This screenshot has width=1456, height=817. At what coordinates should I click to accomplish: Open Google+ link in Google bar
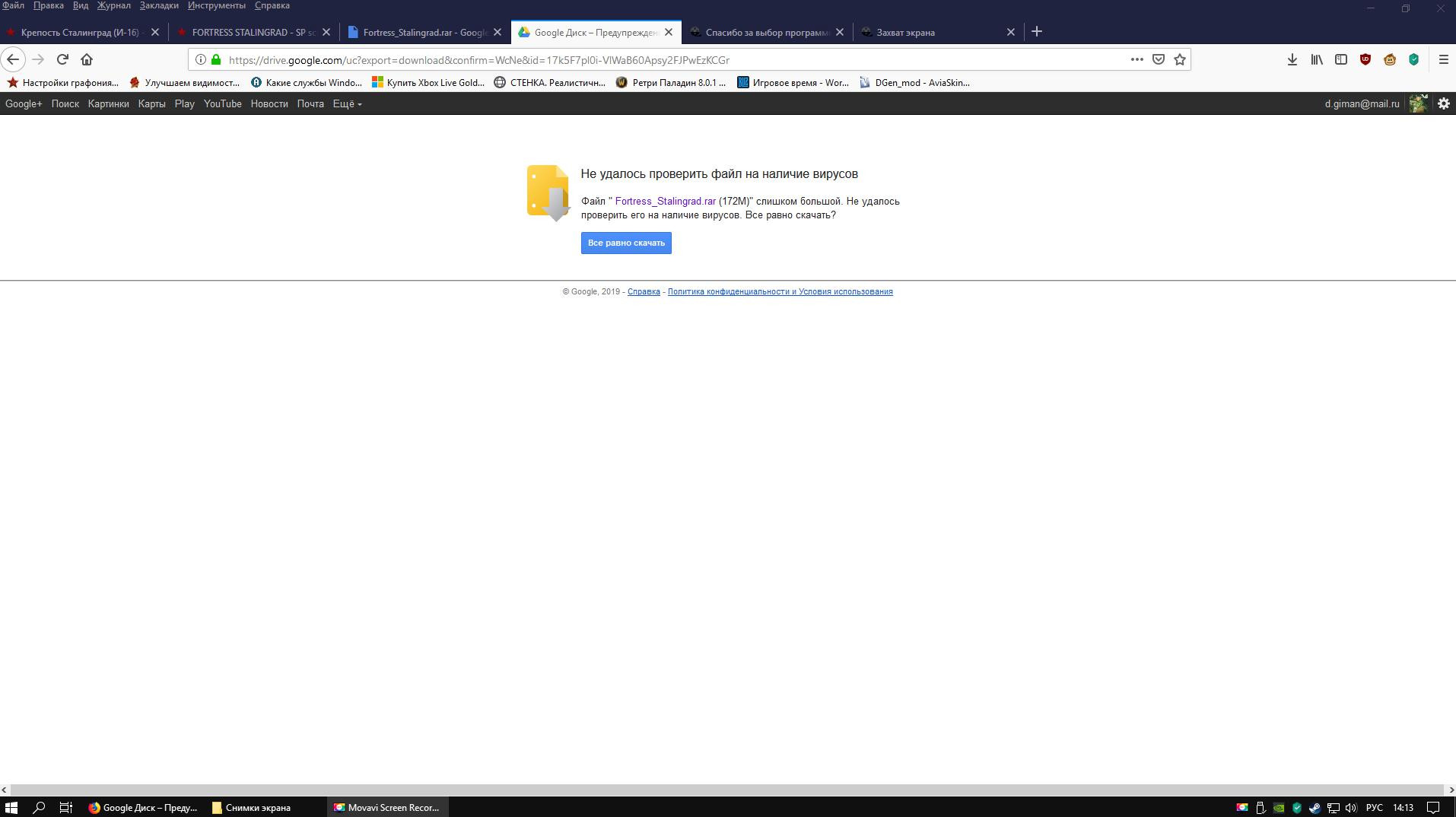coord(24,103)
